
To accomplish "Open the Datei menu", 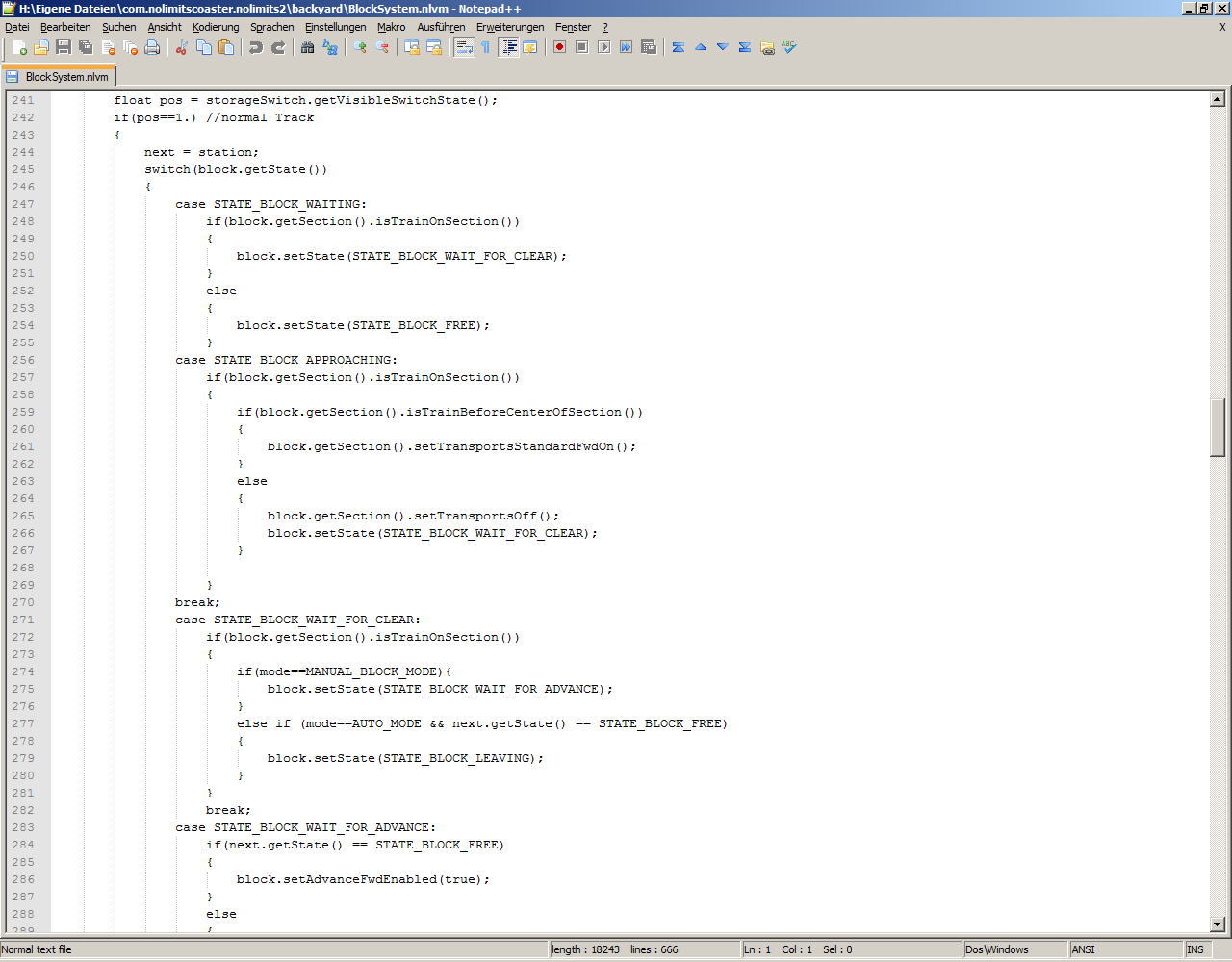I will pyautogui.click(x=17, y=27).
